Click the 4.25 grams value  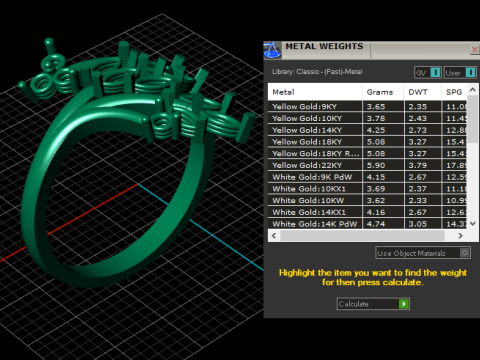[x=376, y=130]
